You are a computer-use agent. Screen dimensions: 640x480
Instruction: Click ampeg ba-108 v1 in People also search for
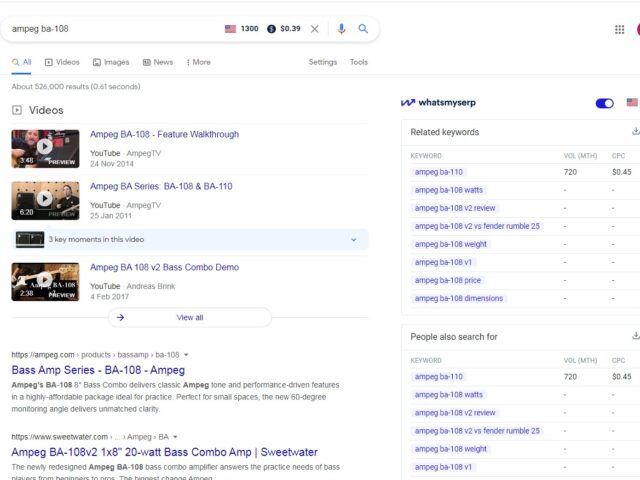(x=443, y=467)
